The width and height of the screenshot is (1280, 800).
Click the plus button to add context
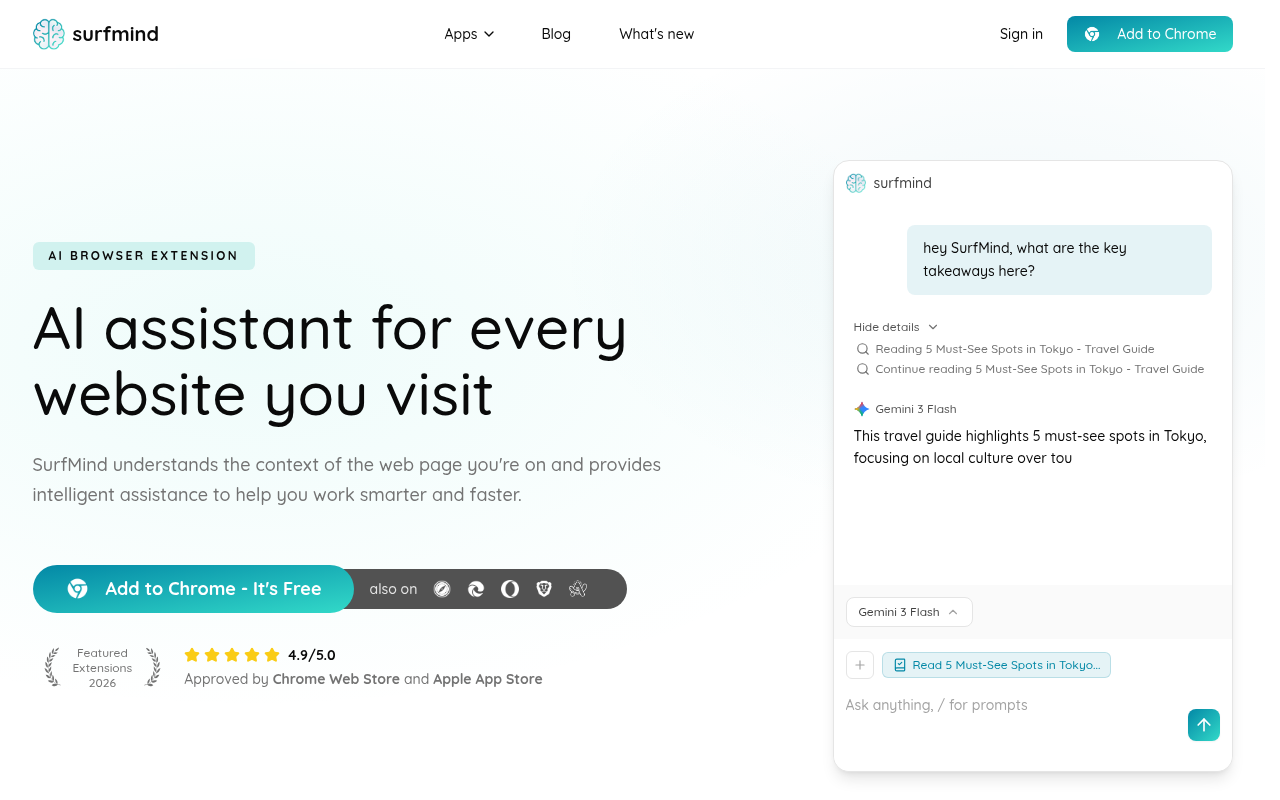pyautogui.click(x=860, y=665)
